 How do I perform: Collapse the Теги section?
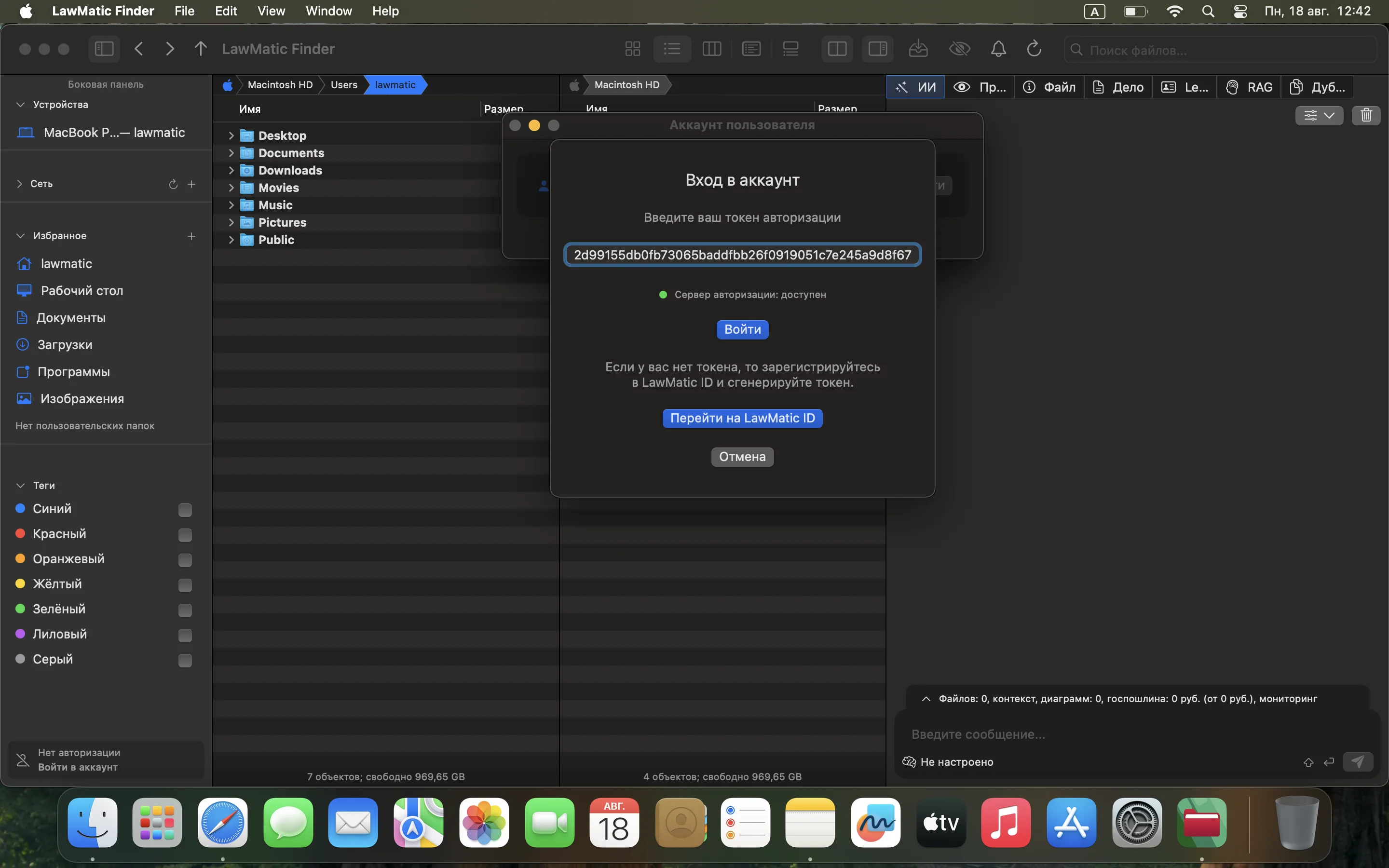21,486
